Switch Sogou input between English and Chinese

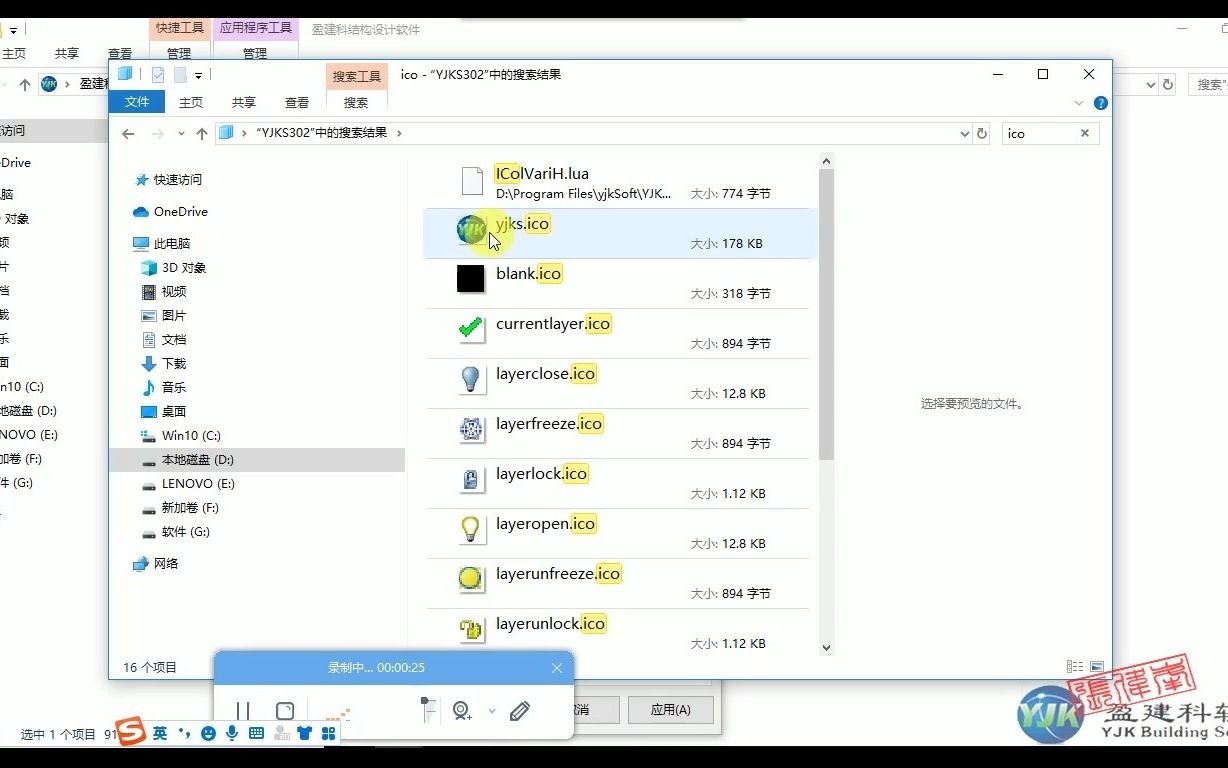[x=159, y=733]
